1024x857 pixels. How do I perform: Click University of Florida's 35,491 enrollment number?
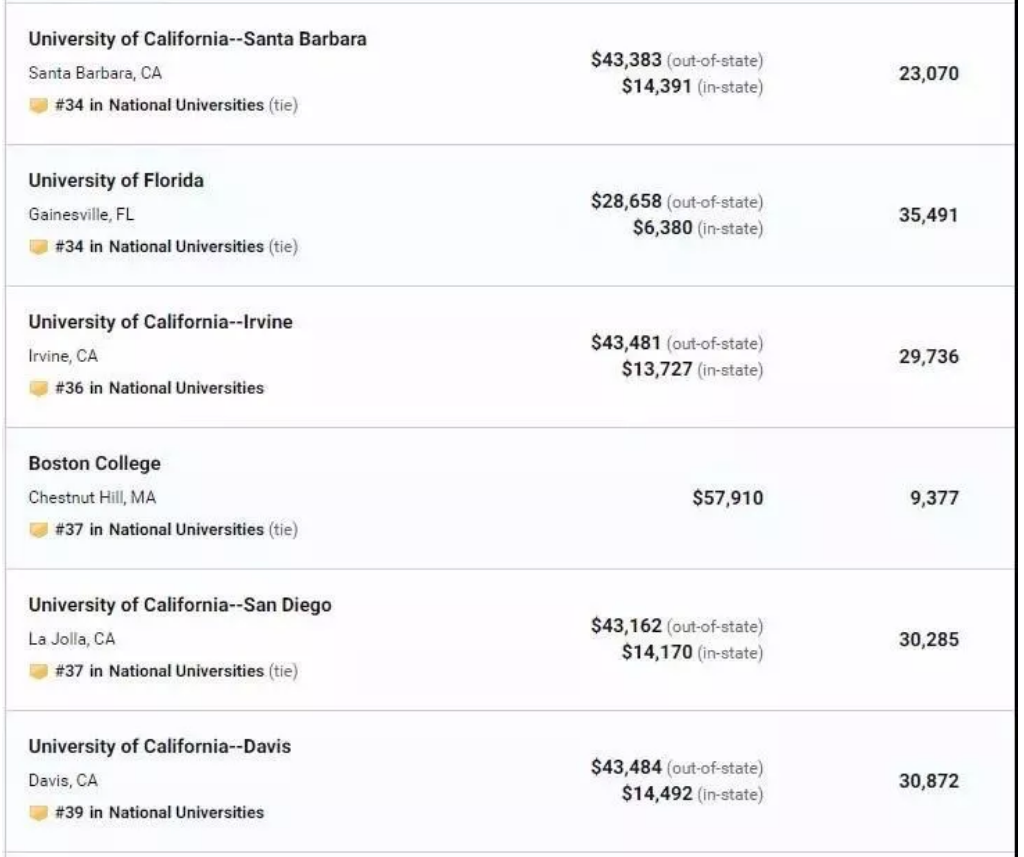click(928, 215)
